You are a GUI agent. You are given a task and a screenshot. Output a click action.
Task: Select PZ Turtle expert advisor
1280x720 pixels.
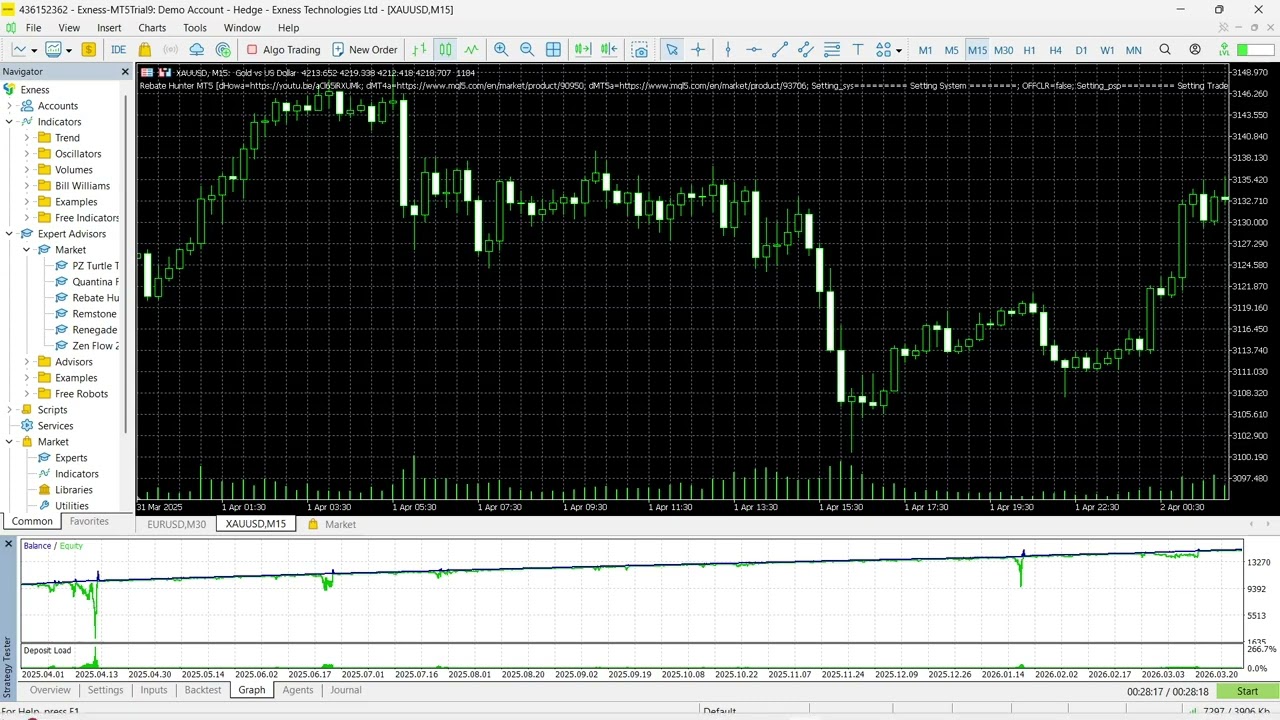(x=87, y=266)
